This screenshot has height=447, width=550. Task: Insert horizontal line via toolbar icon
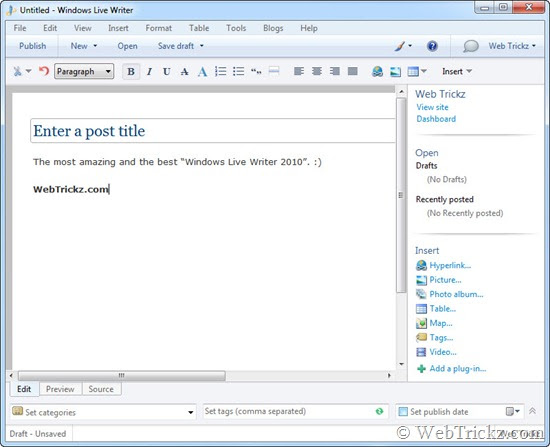tap(274, 71)
